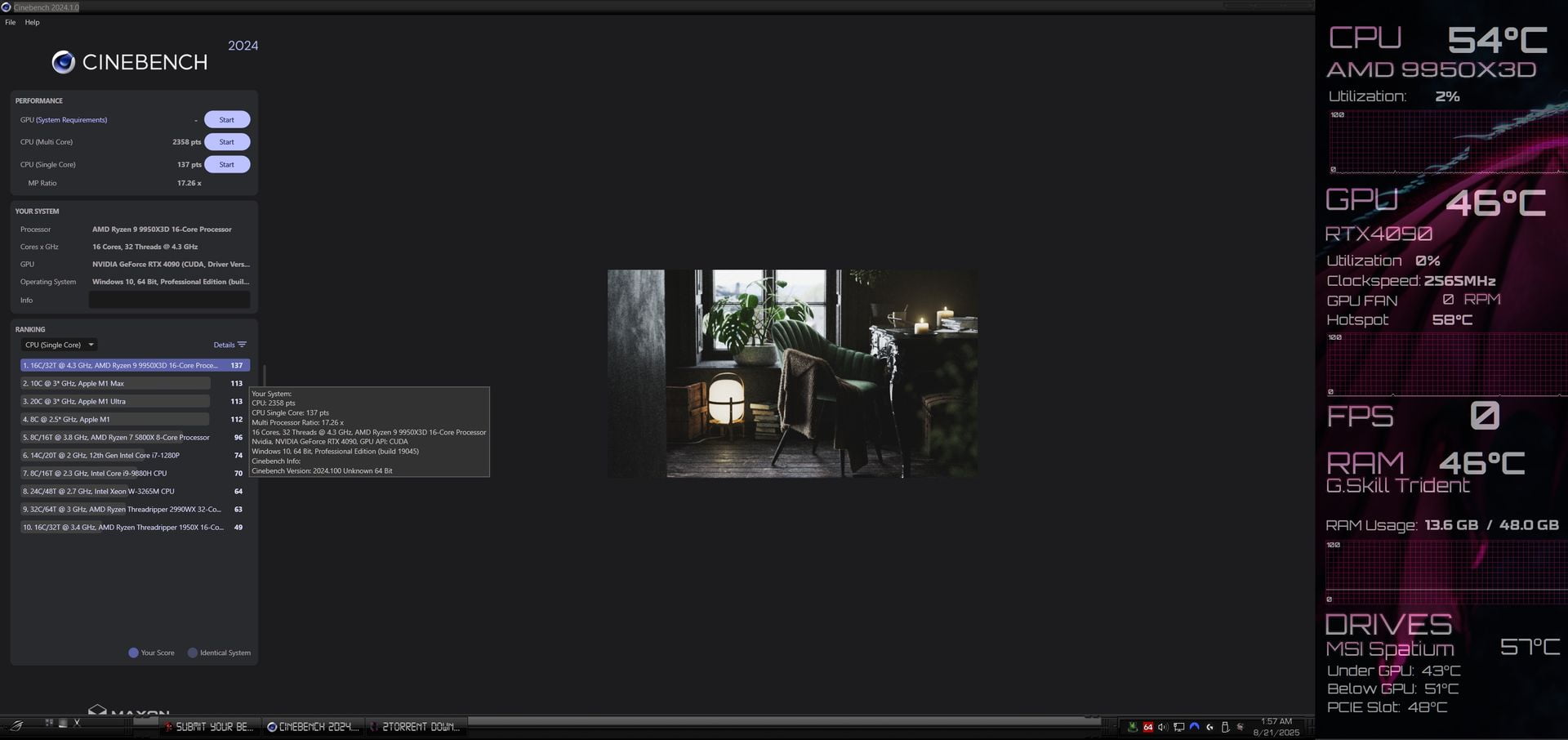Click the CPU temperature 54°C readout
Screen dimensions: 1568x740
click(1497, 39)
